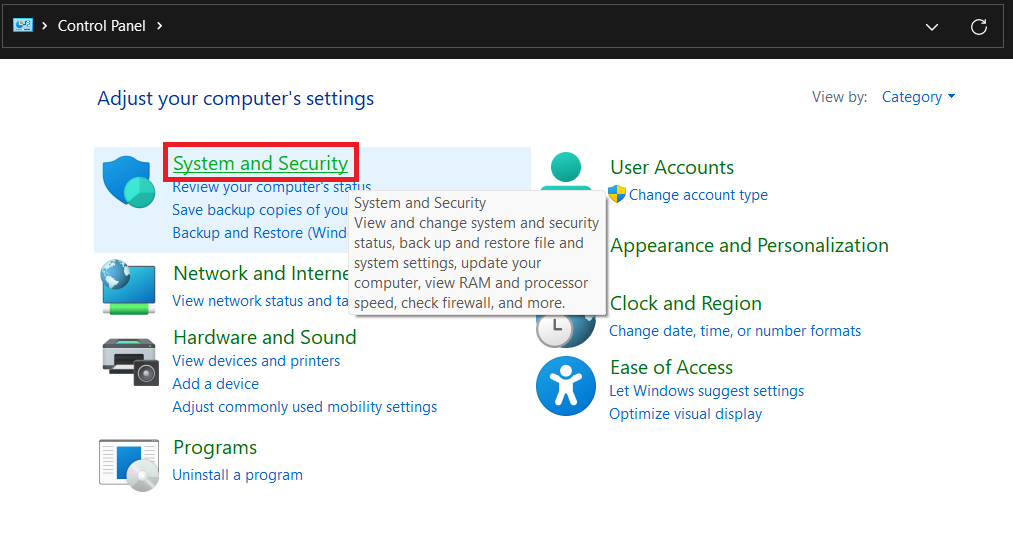
Task: Open the View by Category dropdown
Action: tap(918, 97)
